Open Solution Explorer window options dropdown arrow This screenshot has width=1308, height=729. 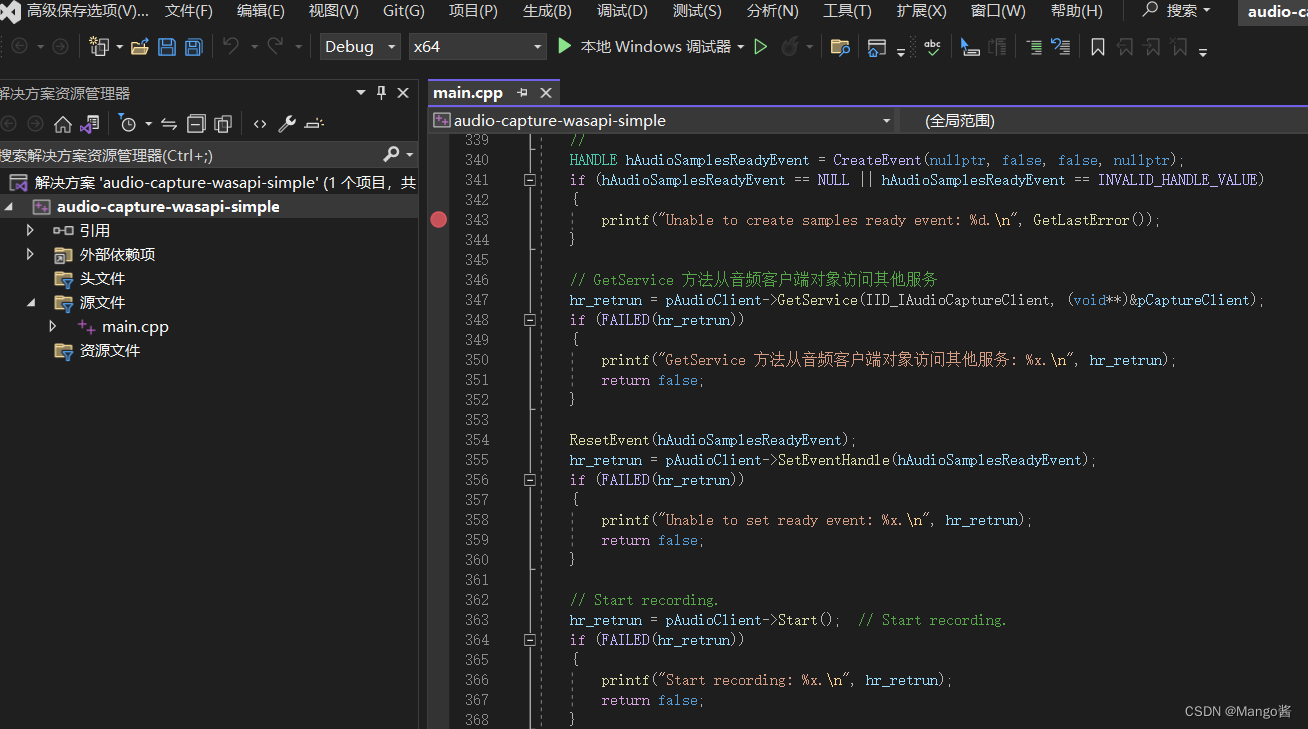click(361, 93)
